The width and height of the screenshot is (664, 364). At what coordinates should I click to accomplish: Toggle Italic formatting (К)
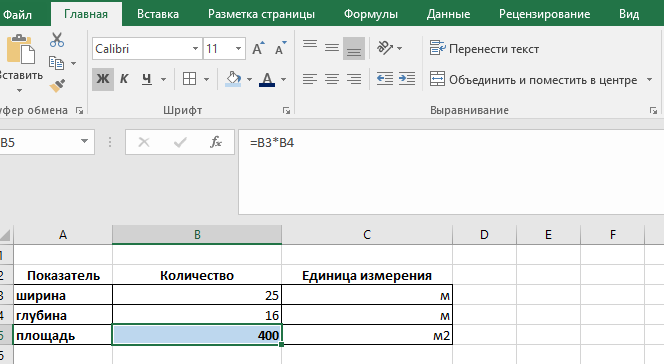pos(124,79)
